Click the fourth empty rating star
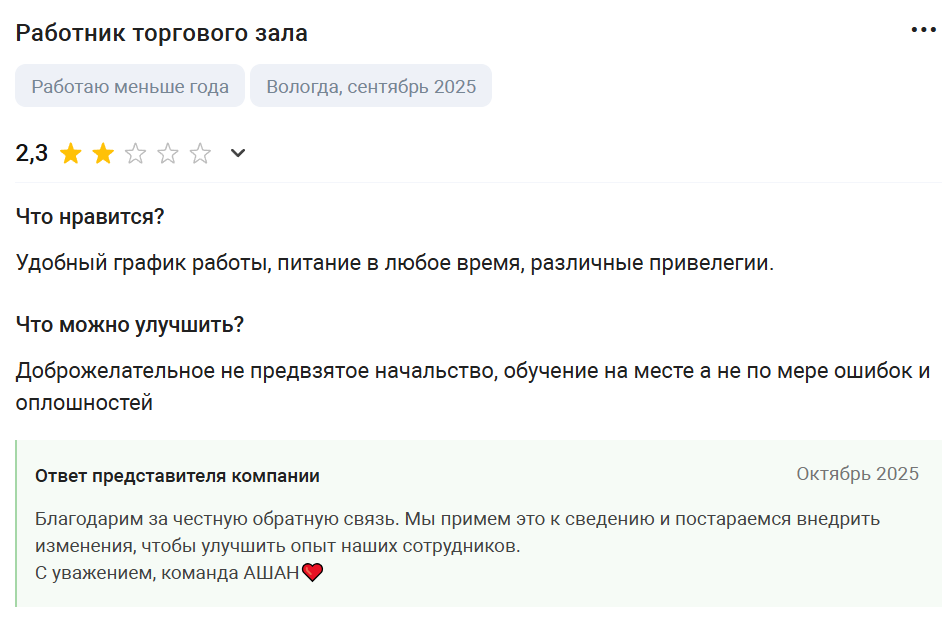Image resolution: width=951 pixels, height=623 pixels. tap(168, 154)
